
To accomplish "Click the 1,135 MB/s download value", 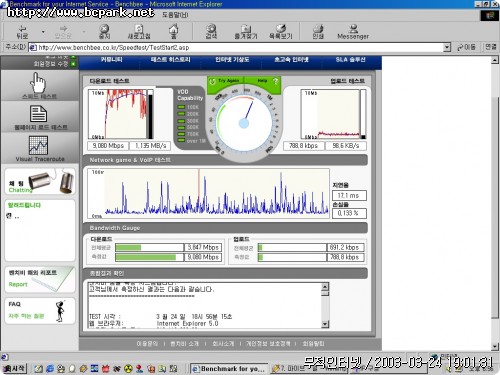I will (150, 146).
